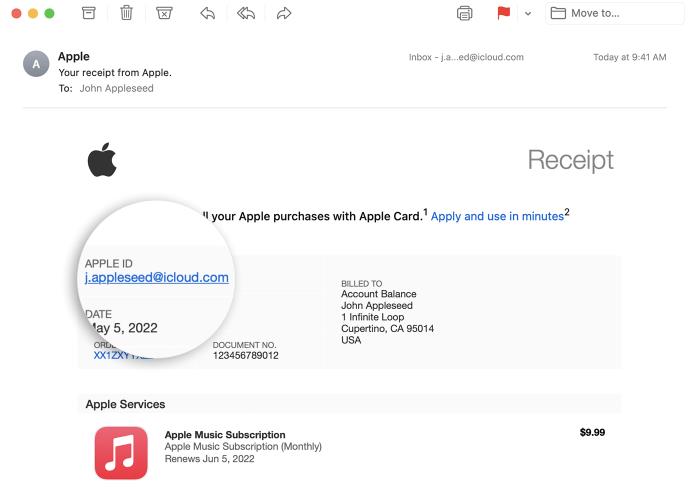The height and width of the screenshot is (495, 688).
Task: Minimize window with yellow button
Action: point(33,14)
